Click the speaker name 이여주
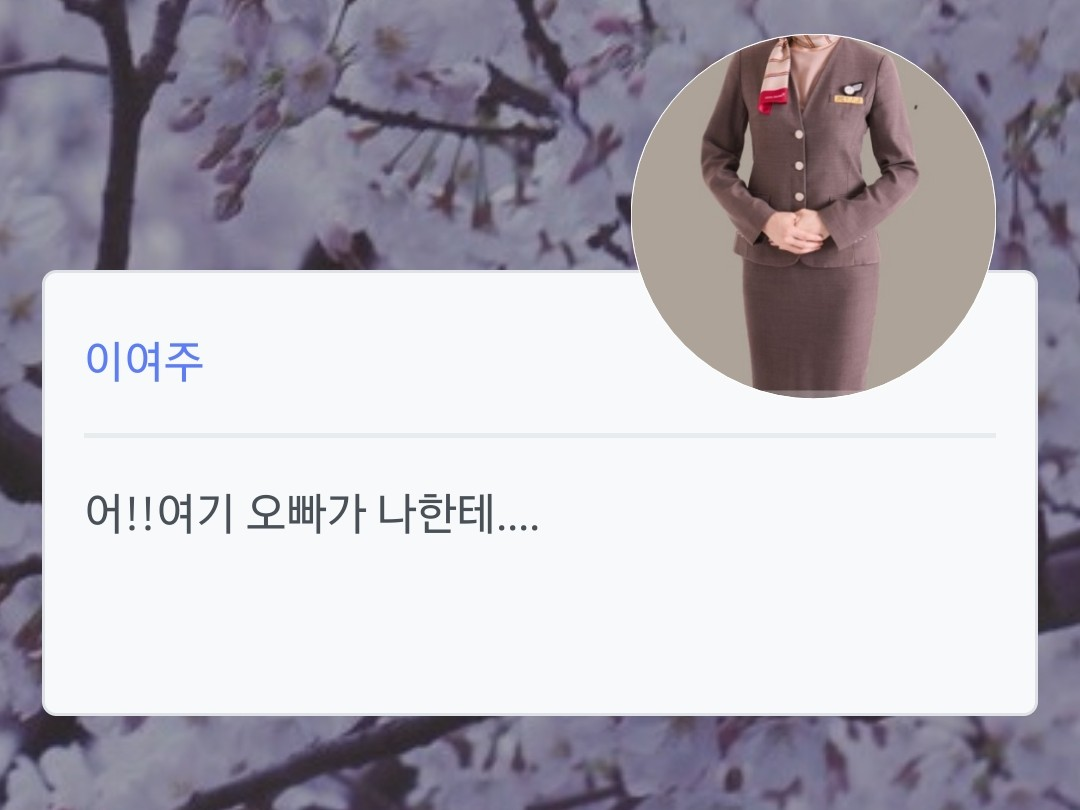 (144, 361)
